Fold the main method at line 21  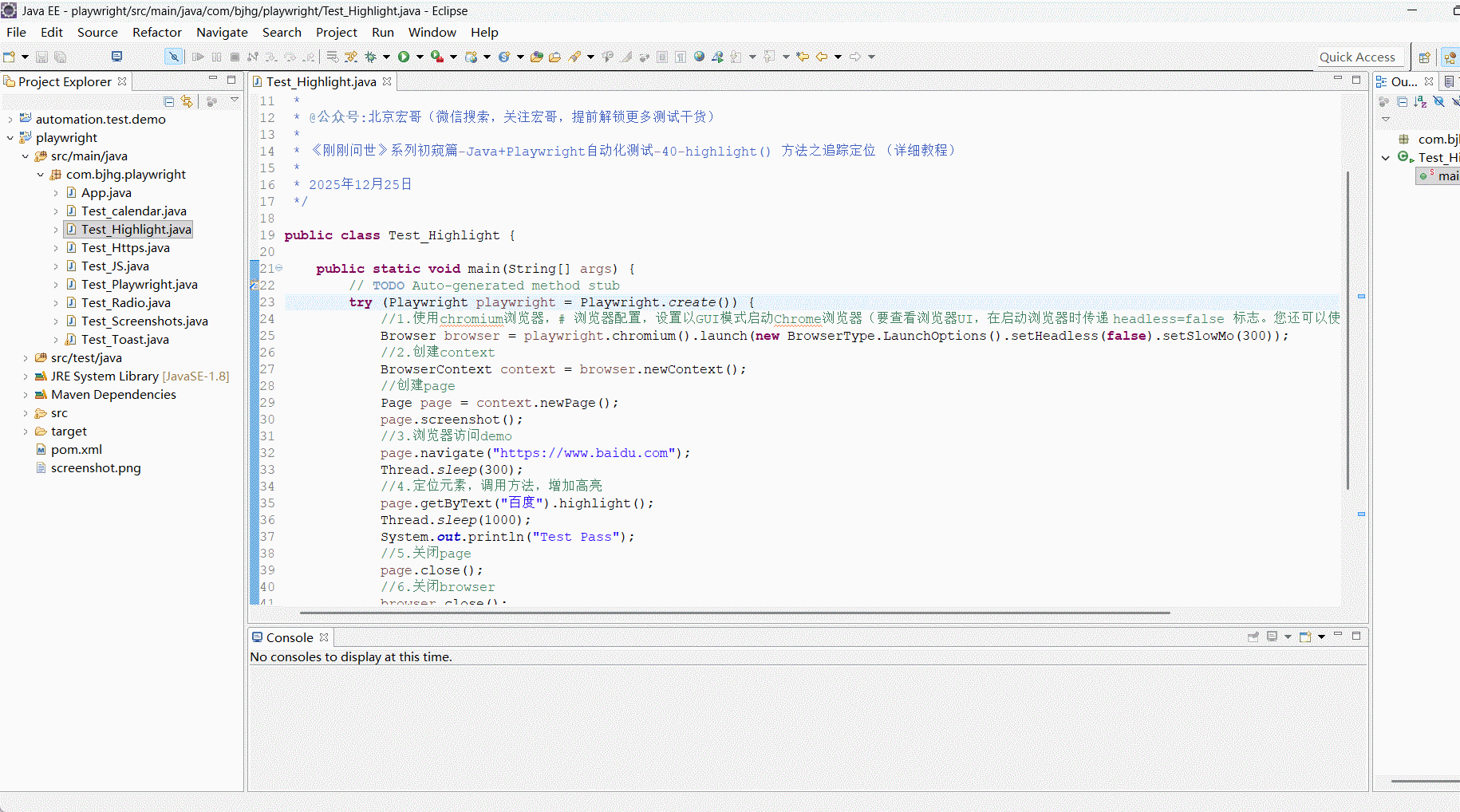pos(279,268)
